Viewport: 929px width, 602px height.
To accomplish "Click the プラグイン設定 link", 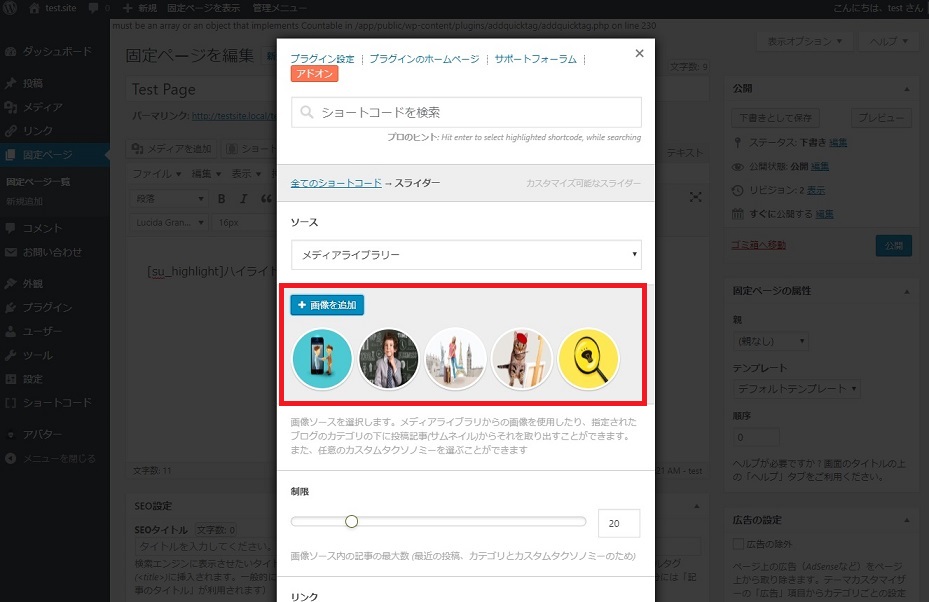I will tap(322, 59).
